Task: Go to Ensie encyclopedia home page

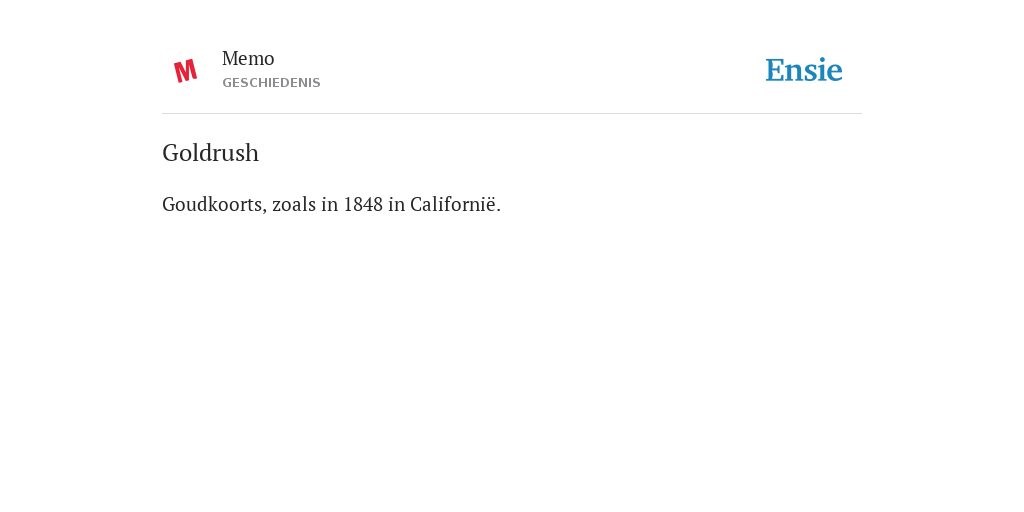Action: [x=803, y=70]
